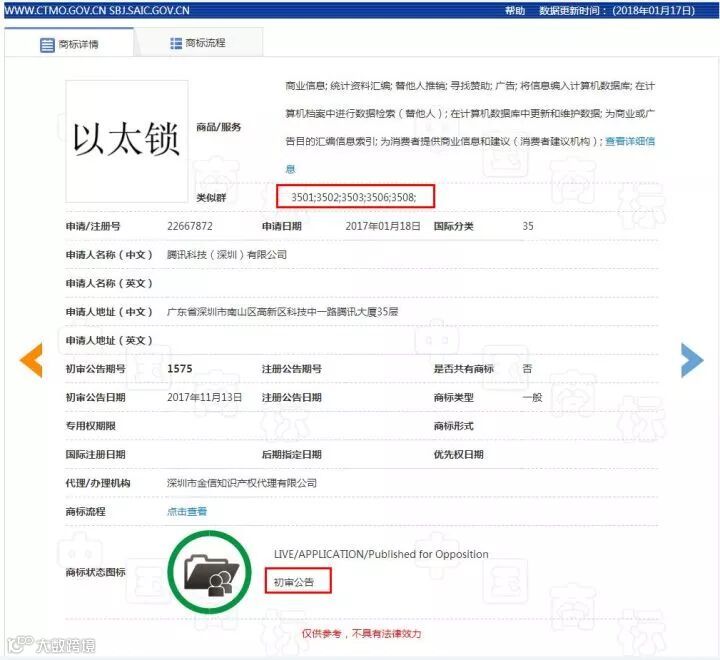Click the 商标形式 field label
Image resolution: width=720 pixels, height=660 pixels.
tap(454, 426)
